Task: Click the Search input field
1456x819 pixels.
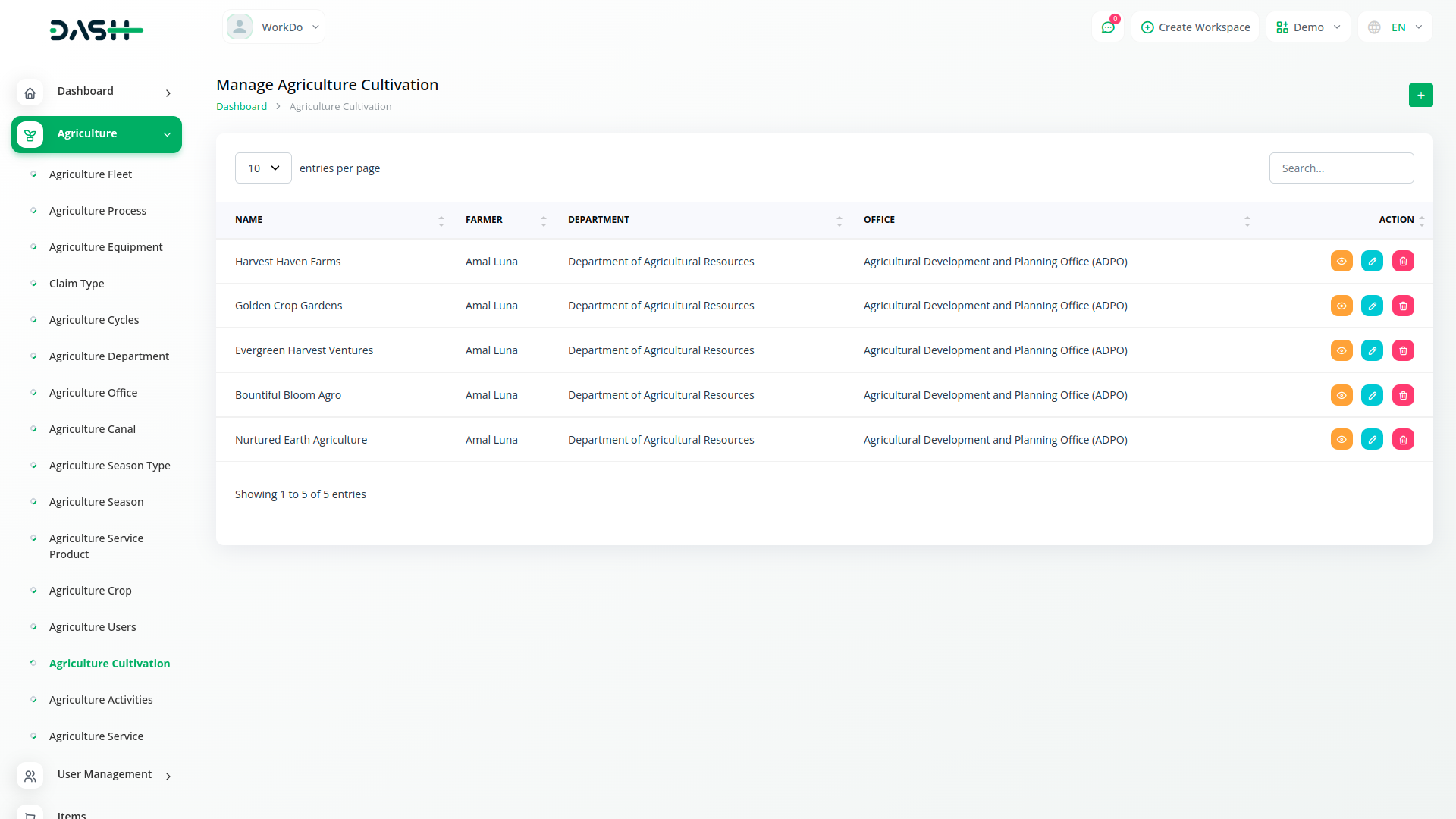Action: pyautogui.click(x=1341, y=168)
